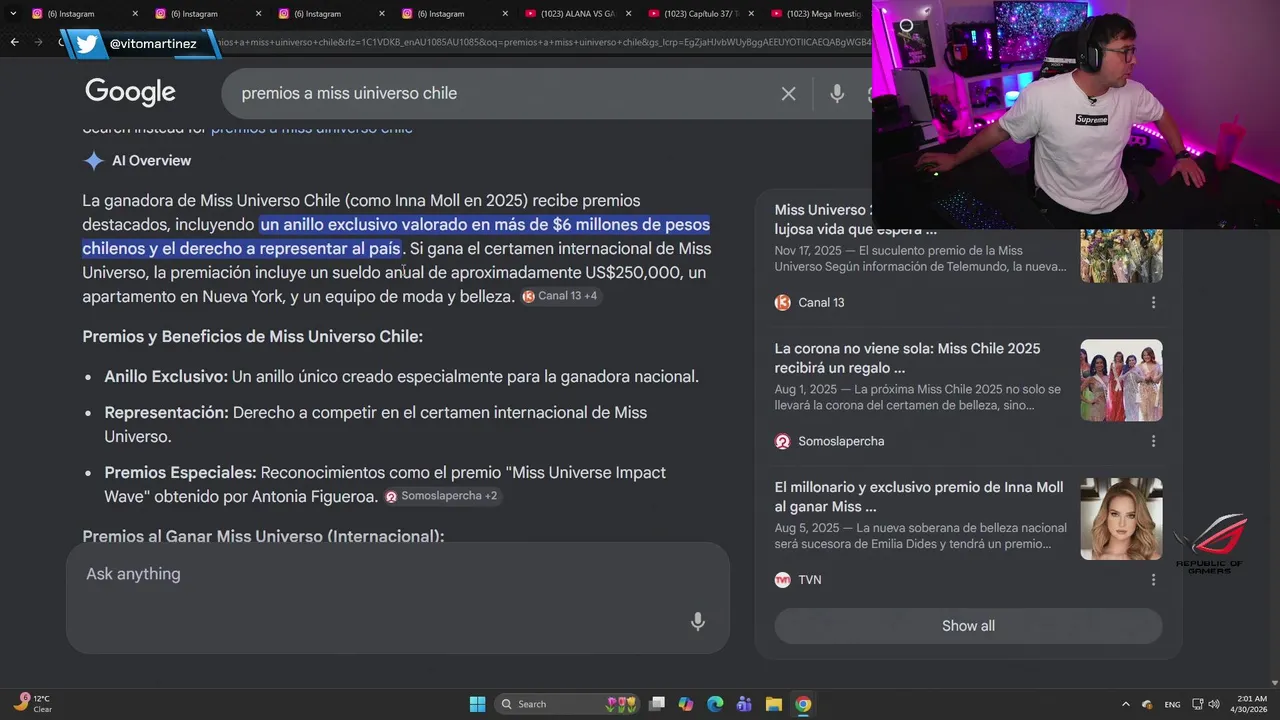Click Show all sources button

968,626
